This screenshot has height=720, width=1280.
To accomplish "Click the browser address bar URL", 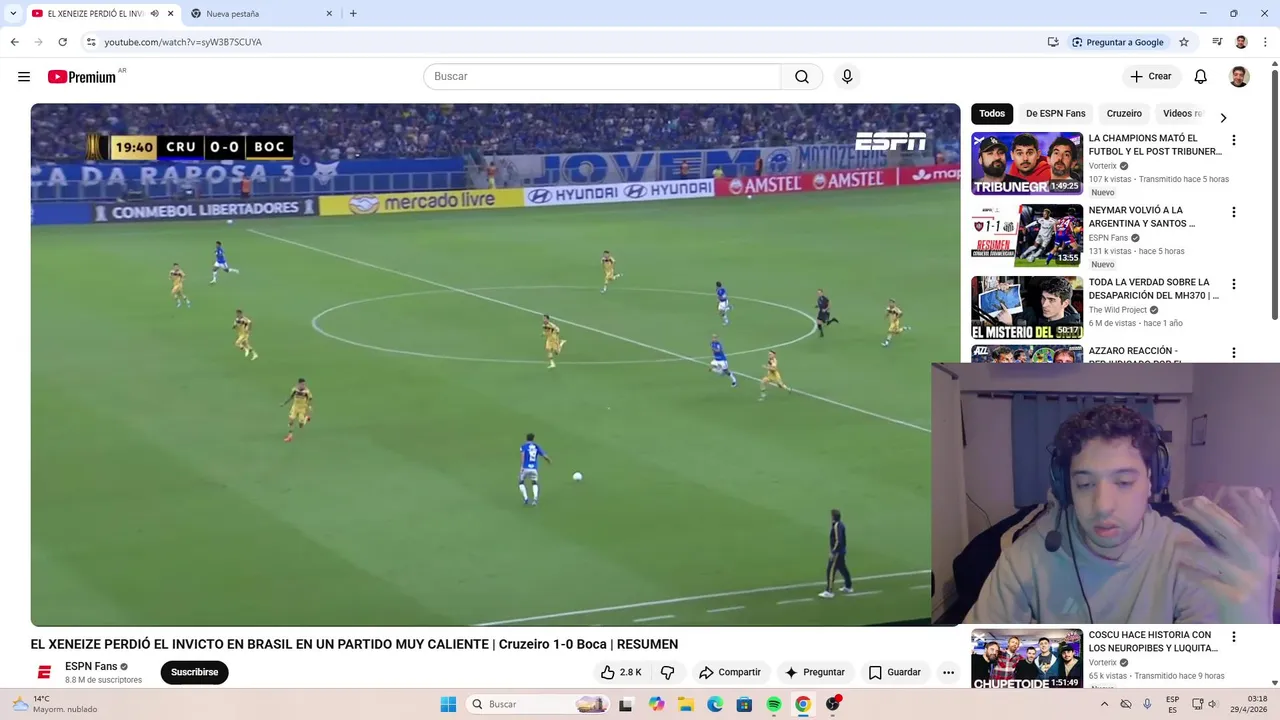I will click(x=183, y=42).
